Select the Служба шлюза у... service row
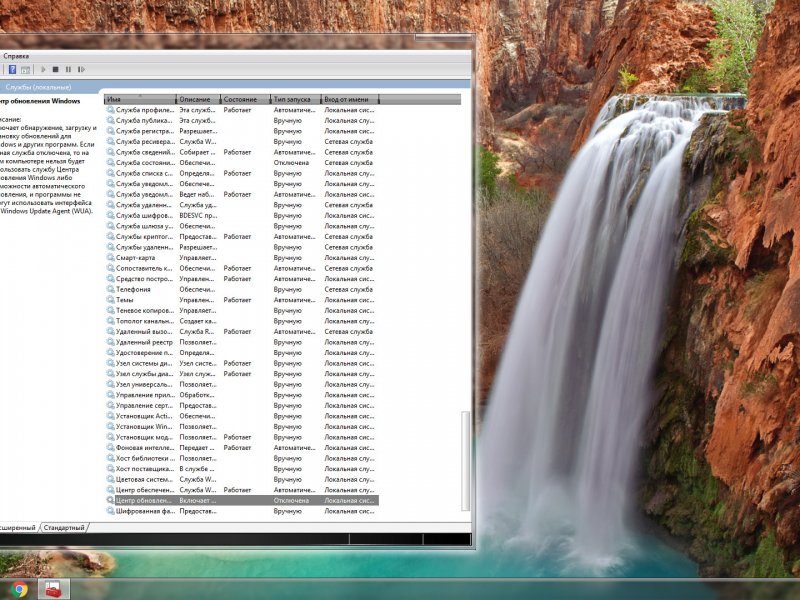The width and height of the screenshot is (800, 600). (x=242, y=226)
